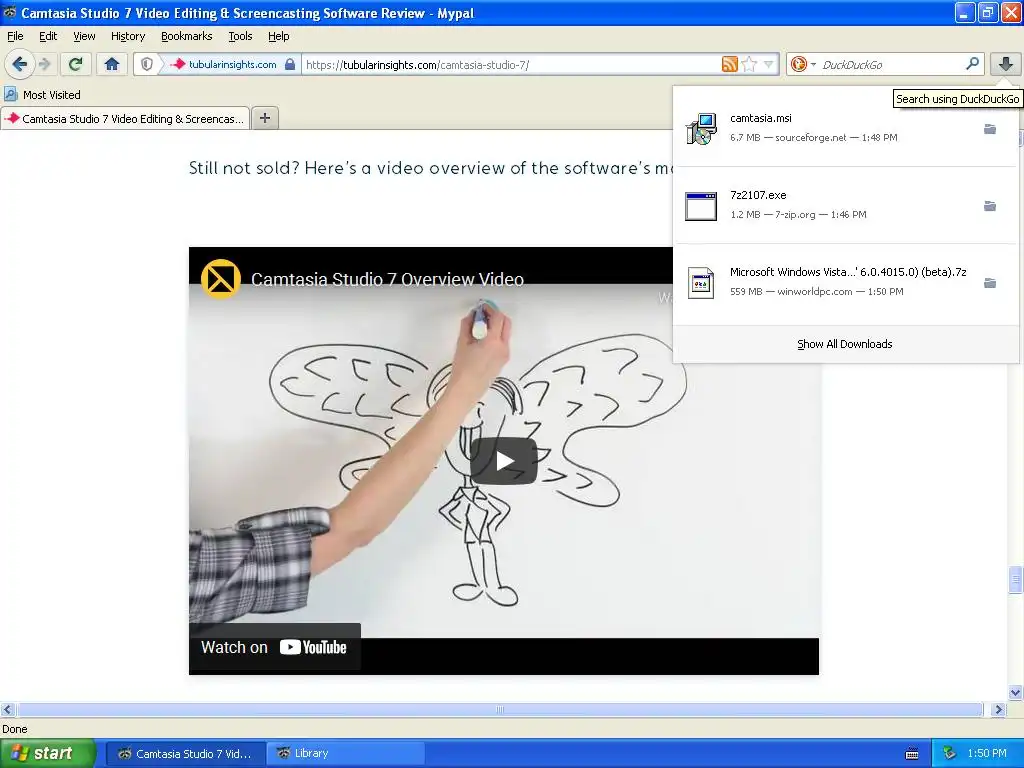Open the File menu
This screenshot has width=1024, height=768.
15,36
